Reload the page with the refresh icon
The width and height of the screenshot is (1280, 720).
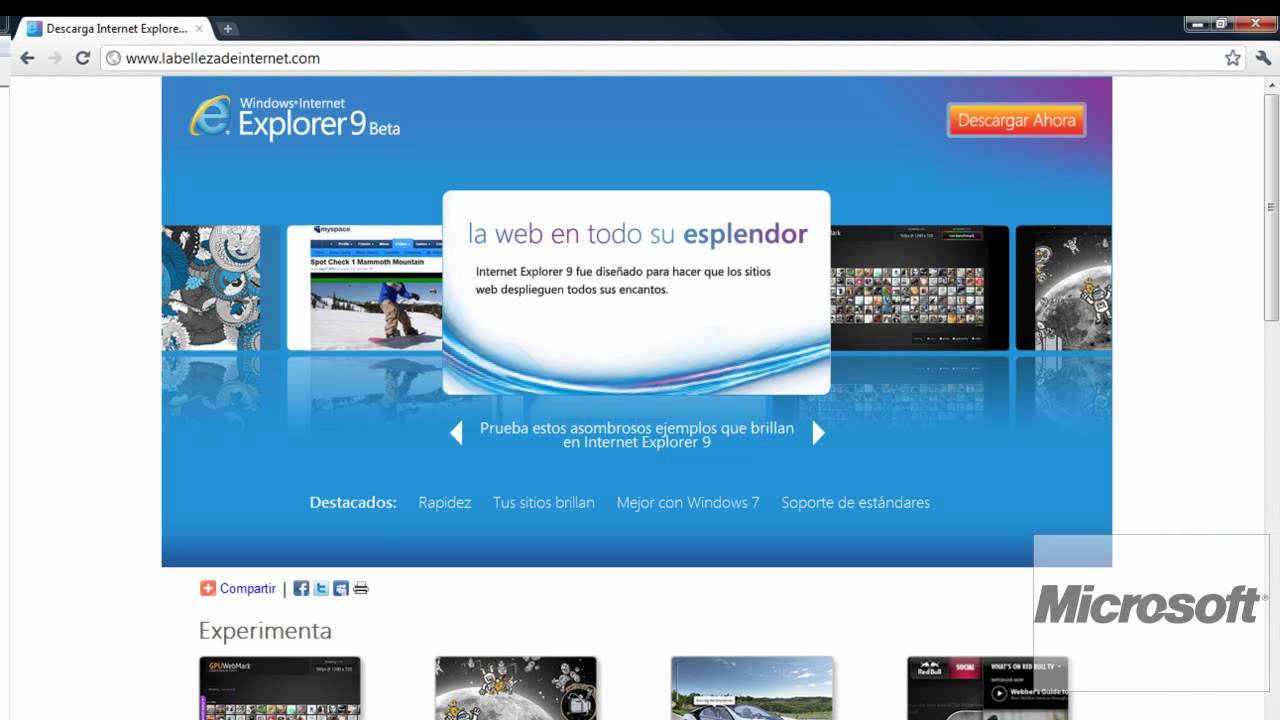(x=83, y=58)
